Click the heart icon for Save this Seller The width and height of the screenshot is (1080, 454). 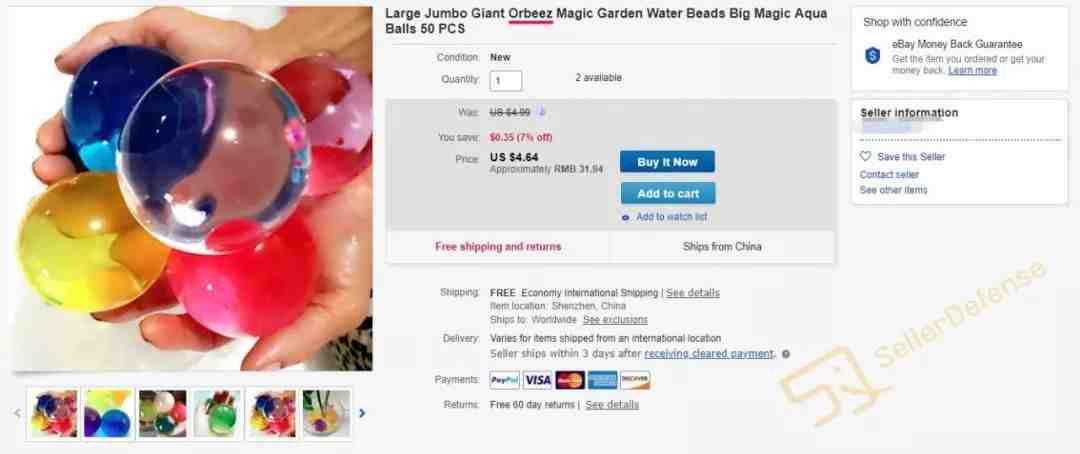pyautogui.click(x=866, y=156)
